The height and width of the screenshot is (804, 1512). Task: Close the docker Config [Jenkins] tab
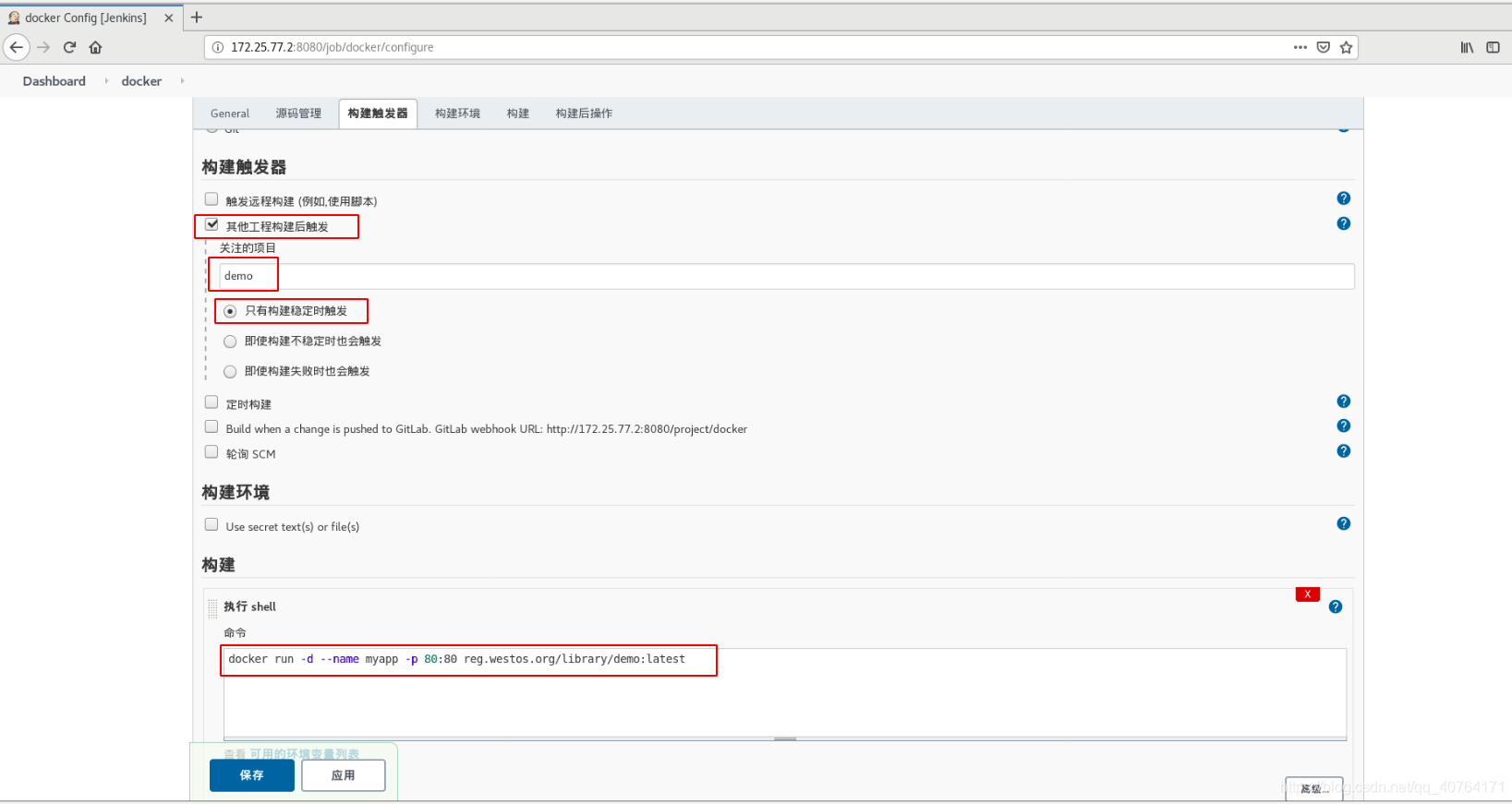[168, 18]
